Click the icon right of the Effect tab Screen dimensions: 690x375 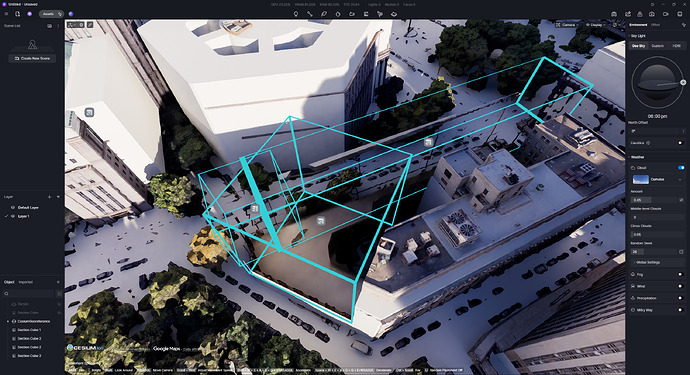point(683,25)
